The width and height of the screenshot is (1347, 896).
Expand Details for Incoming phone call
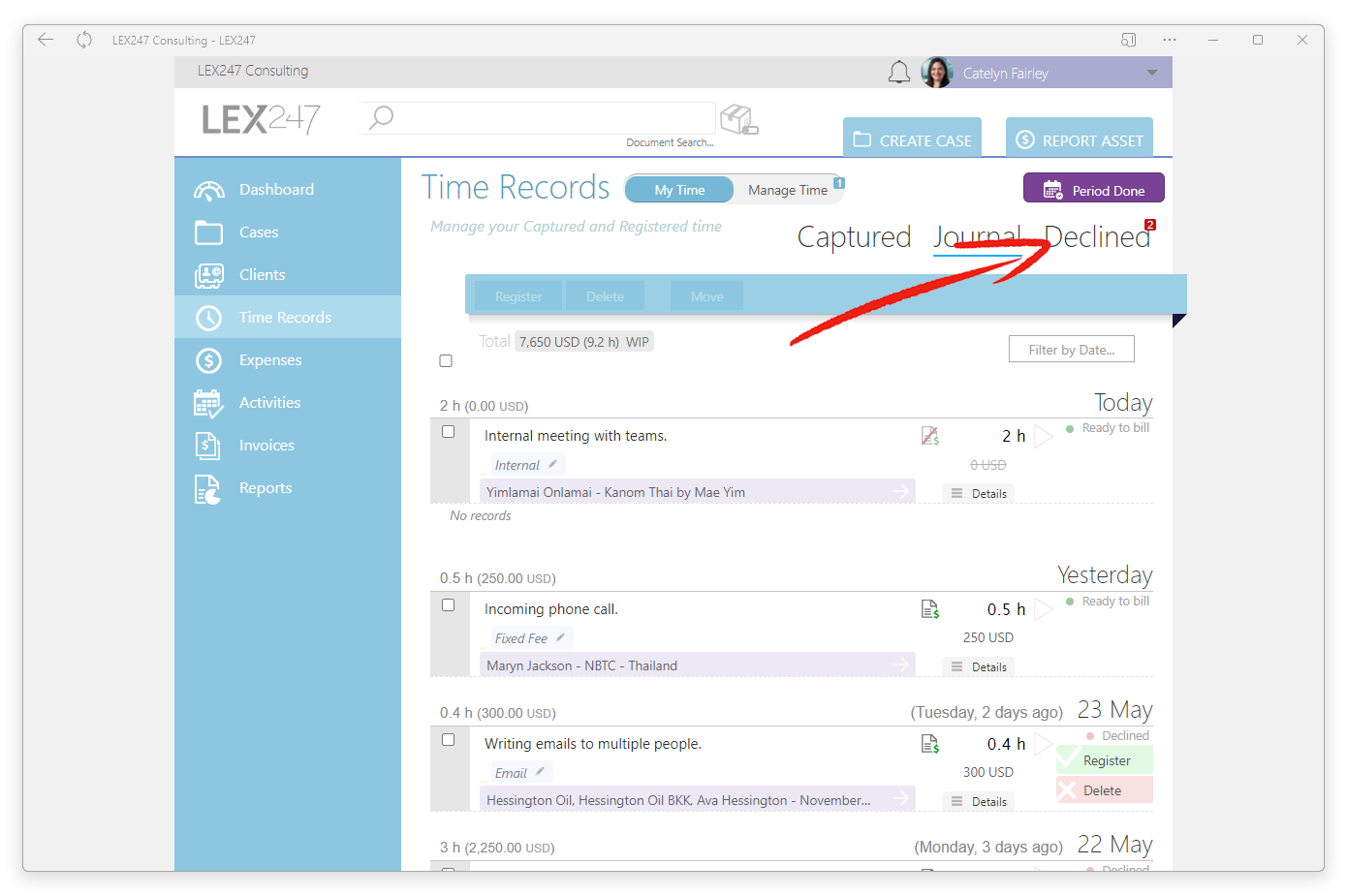click(979, 667)
